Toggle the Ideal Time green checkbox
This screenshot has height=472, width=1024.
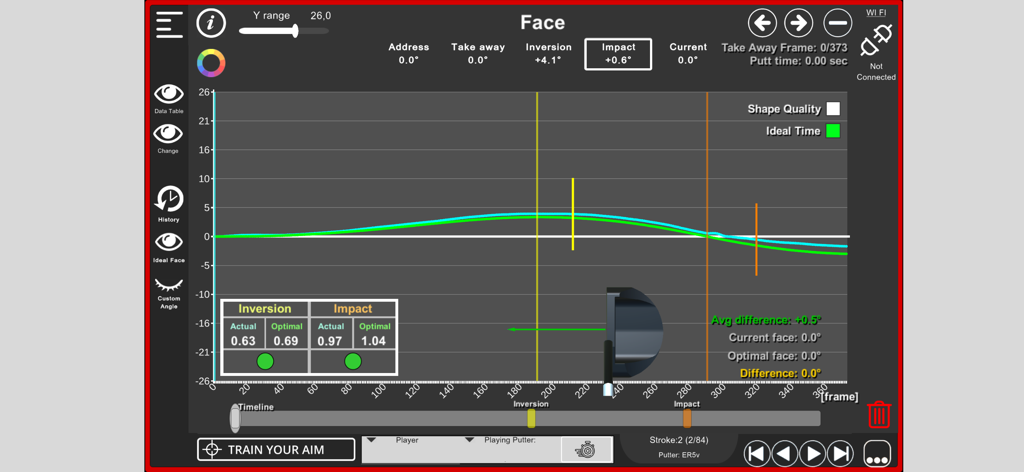pyautogui.click(x=833, y=131)
